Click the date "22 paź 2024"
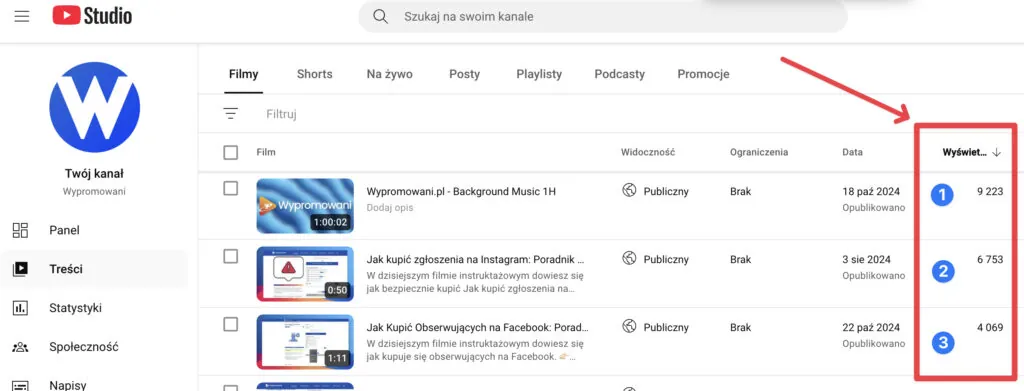This screenshot has width=1024, height=391. [871, 327]
